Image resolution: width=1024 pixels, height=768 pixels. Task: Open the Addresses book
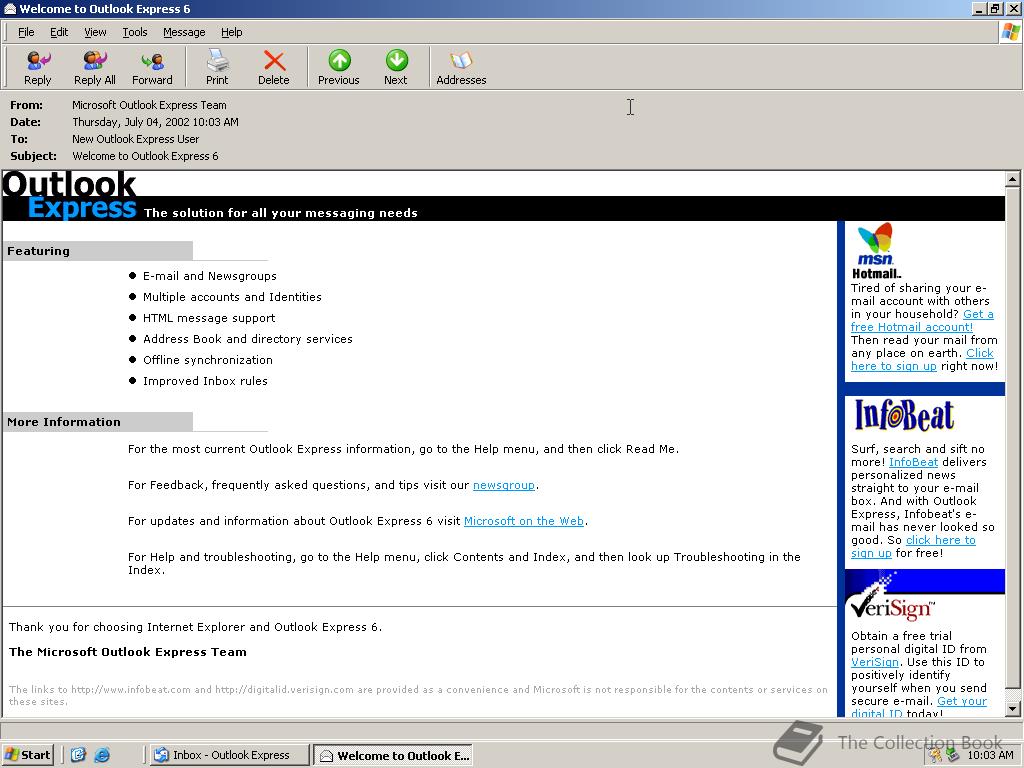coord(461,67)
